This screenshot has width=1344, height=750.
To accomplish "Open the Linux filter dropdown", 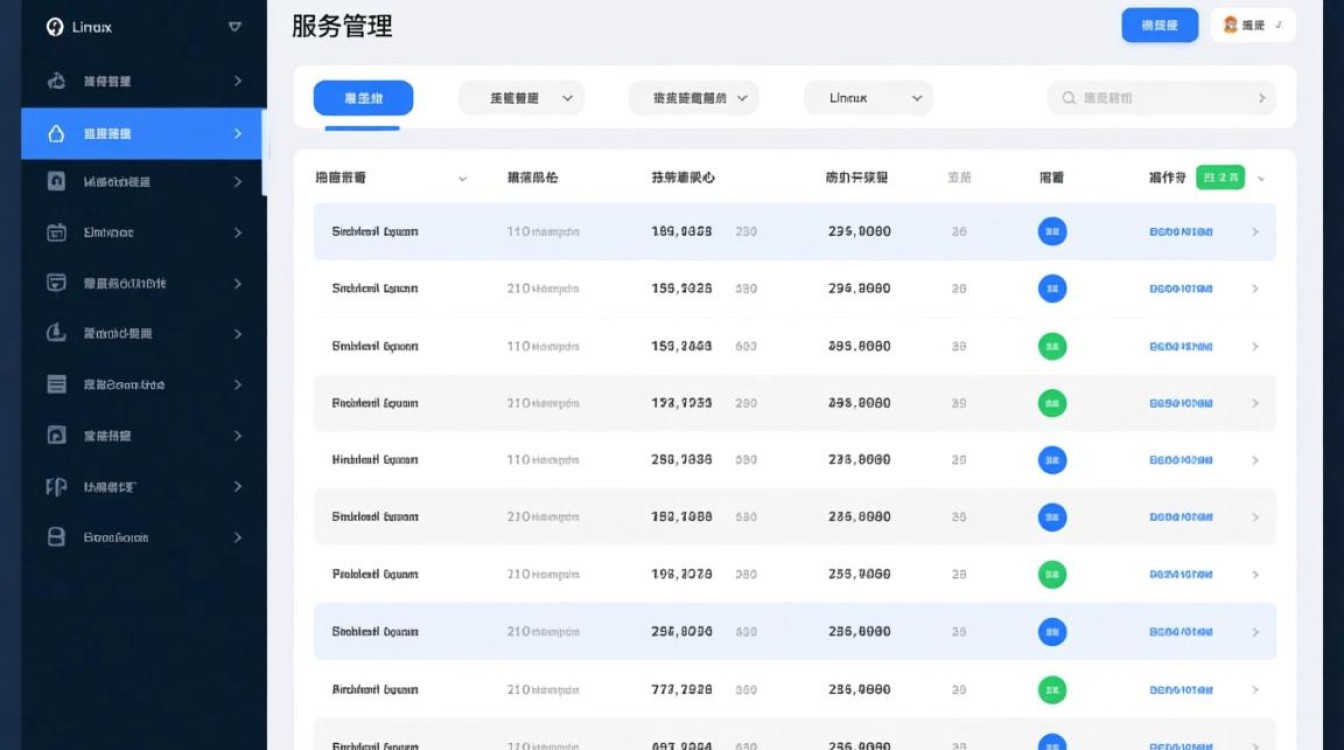I will click(867, 97).
